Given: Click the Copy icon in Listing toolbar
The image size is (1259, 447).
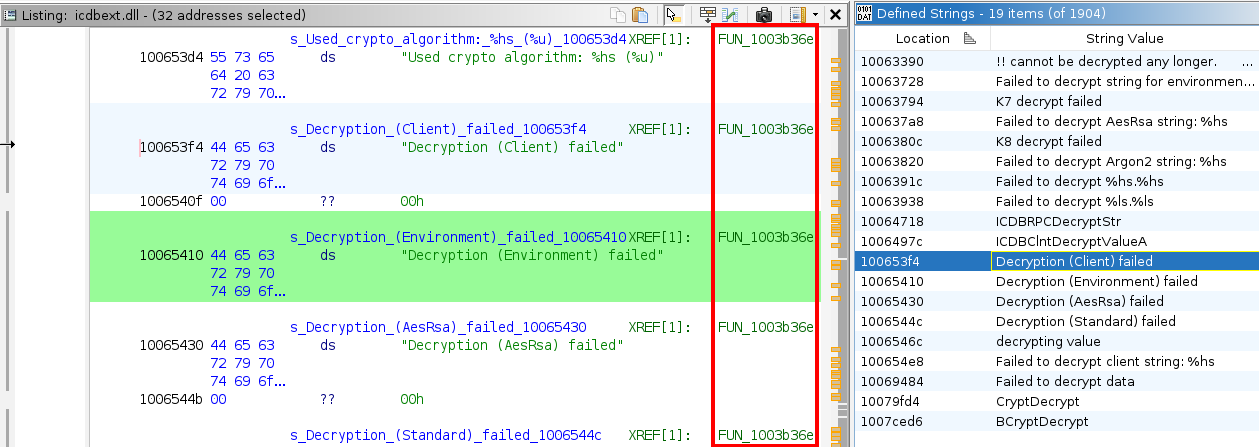Looking at the screenshot, I should 619,15.
